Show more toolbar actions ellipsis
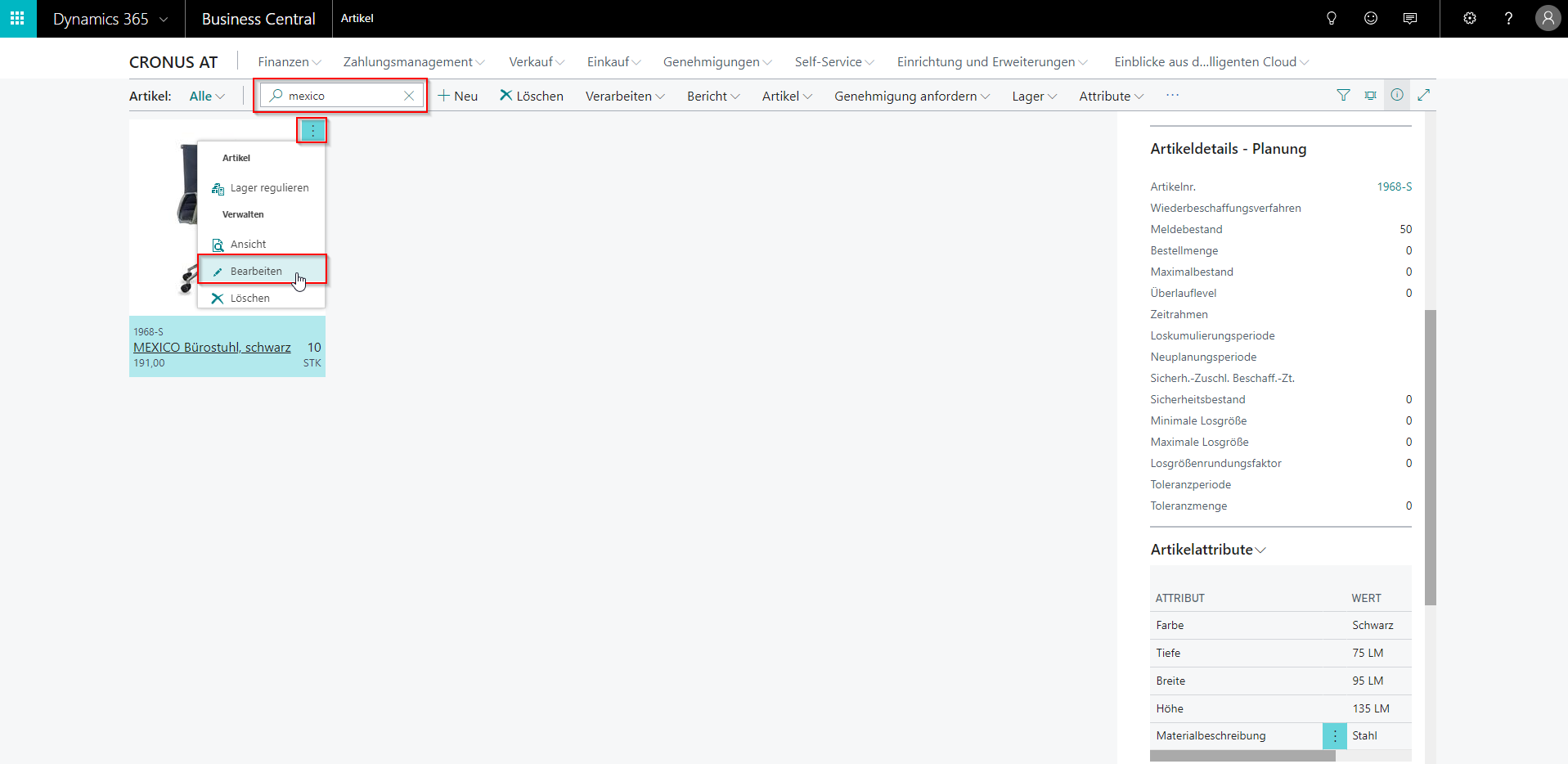This screenshot has width=1568, height=764. [1172, 96]
